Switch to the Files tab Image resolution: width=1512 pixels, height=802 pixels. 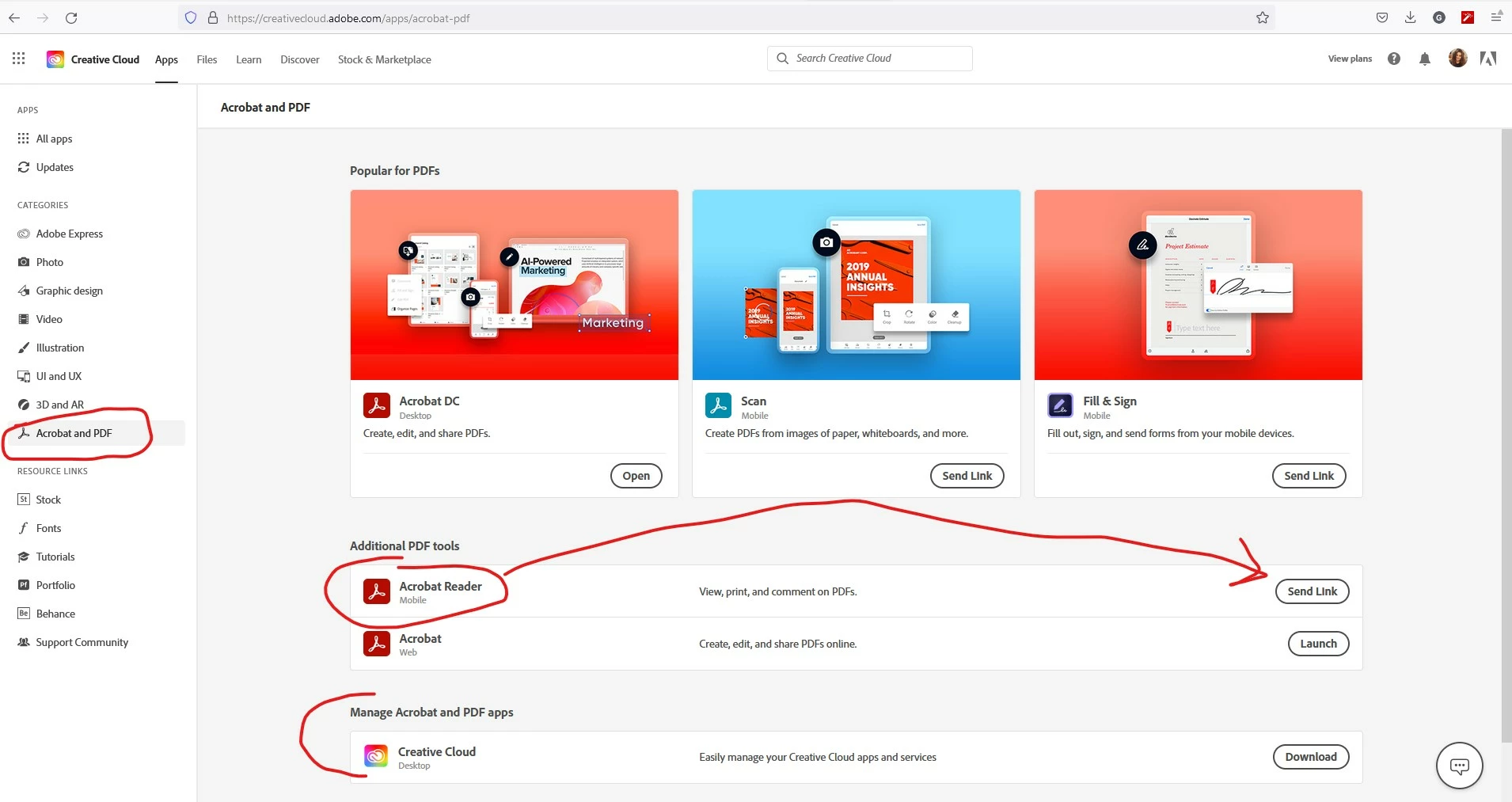click(207, 59)
